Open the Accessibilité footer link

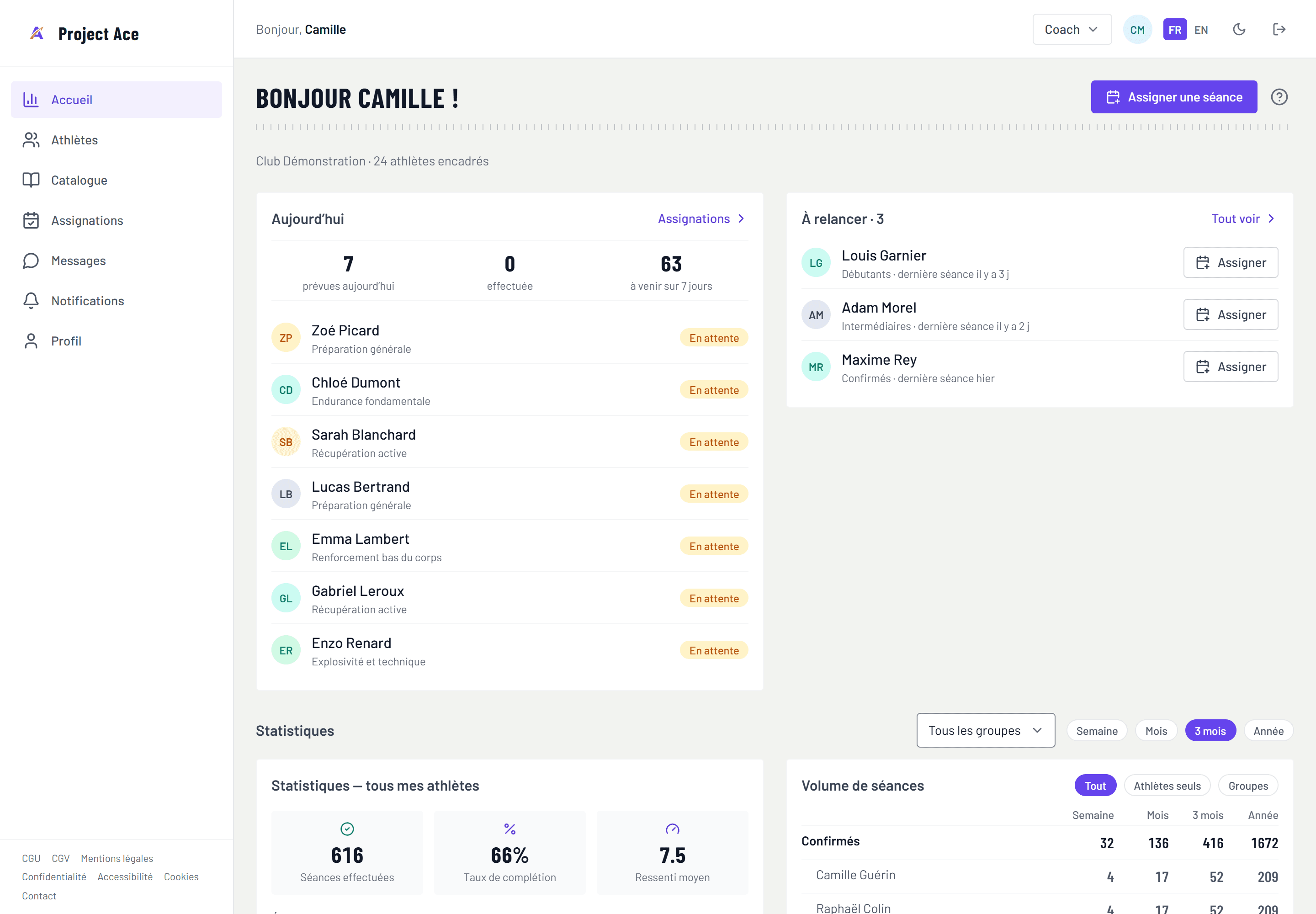125,876
